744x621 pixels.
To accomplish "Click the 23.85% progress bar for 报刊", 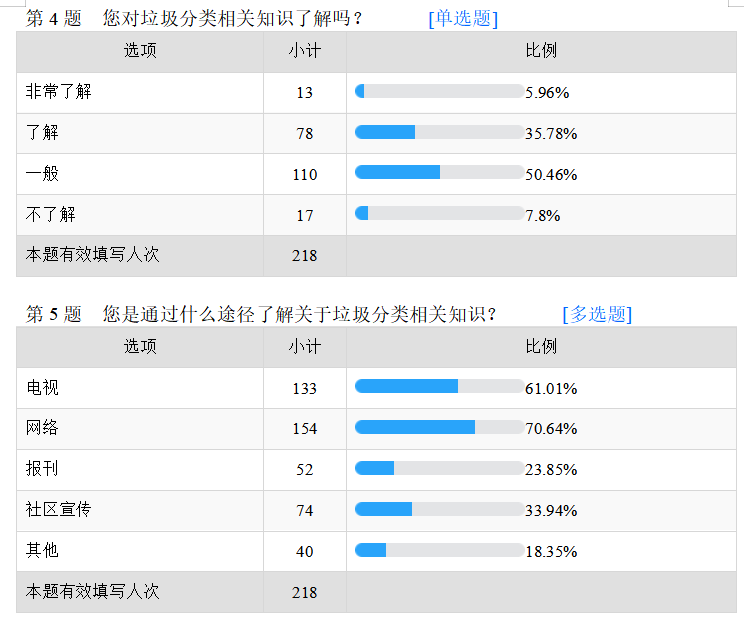I will (439, 468).
